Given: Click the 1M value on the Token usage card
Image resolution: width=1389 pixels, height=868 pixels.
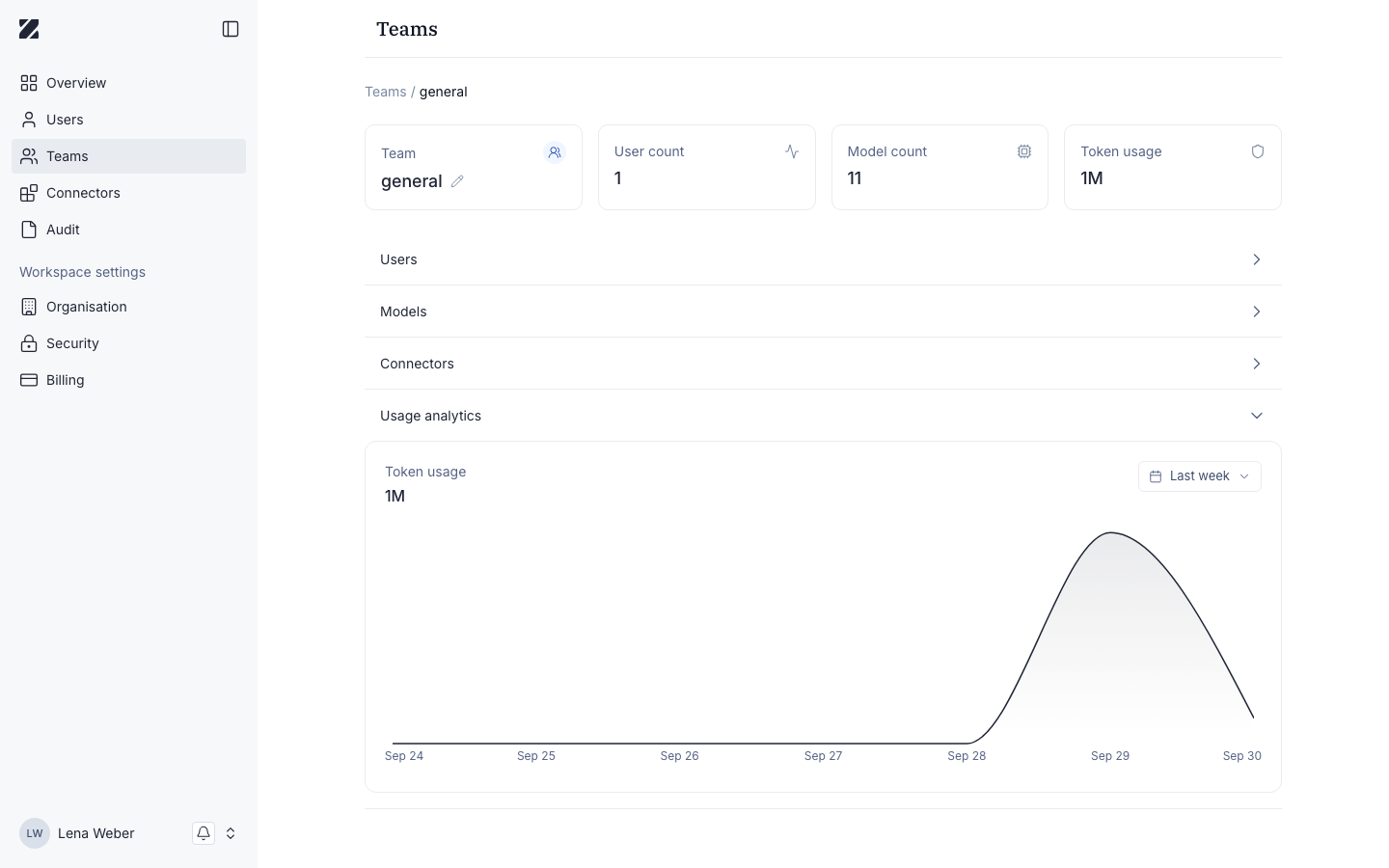Looking at the screenshot, I should [x=1092, y=178].
